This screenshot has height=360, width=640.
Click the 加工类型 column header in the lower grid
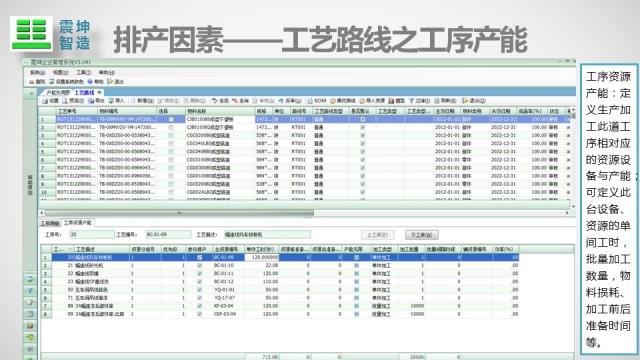[383, 249]
